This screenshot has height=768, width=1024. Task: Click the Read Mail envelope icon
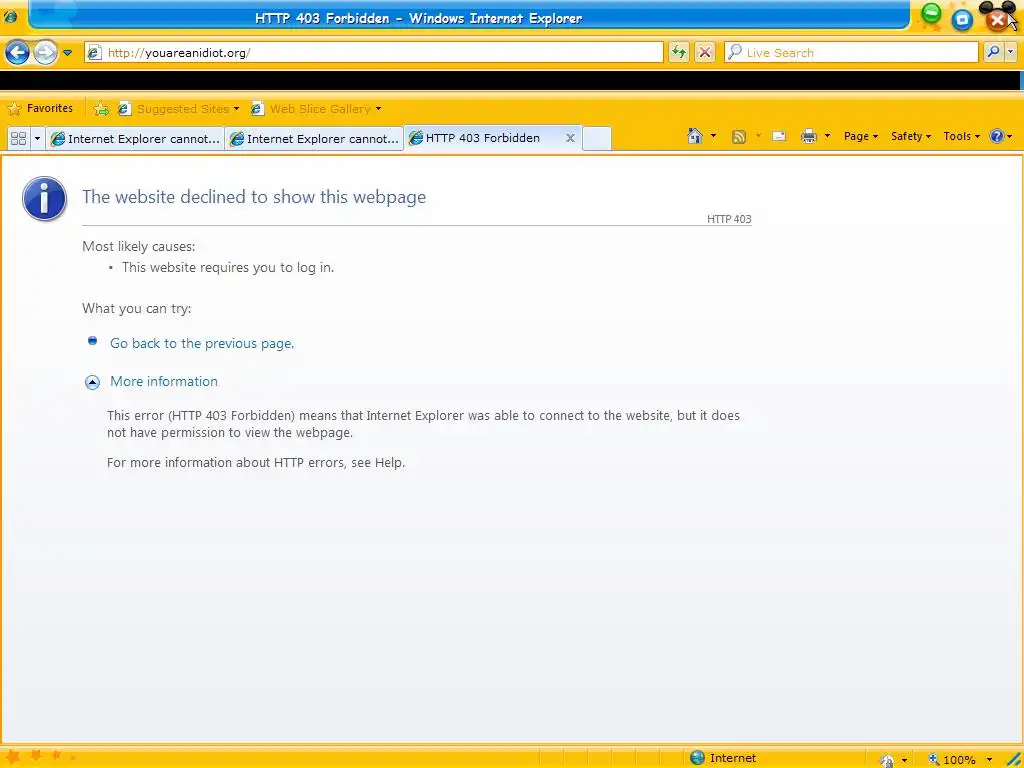point(779,136)
